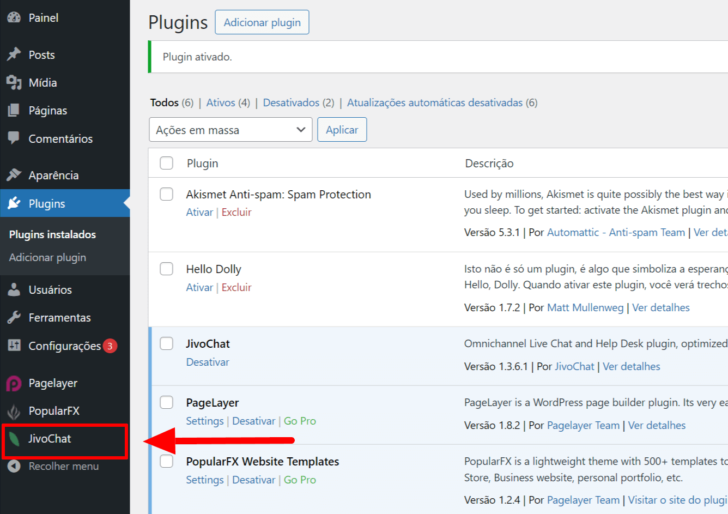Check the PageLayer plugin checkbox
The width and height of the screenshot is (728, 514).
click(x=166, y=402)
